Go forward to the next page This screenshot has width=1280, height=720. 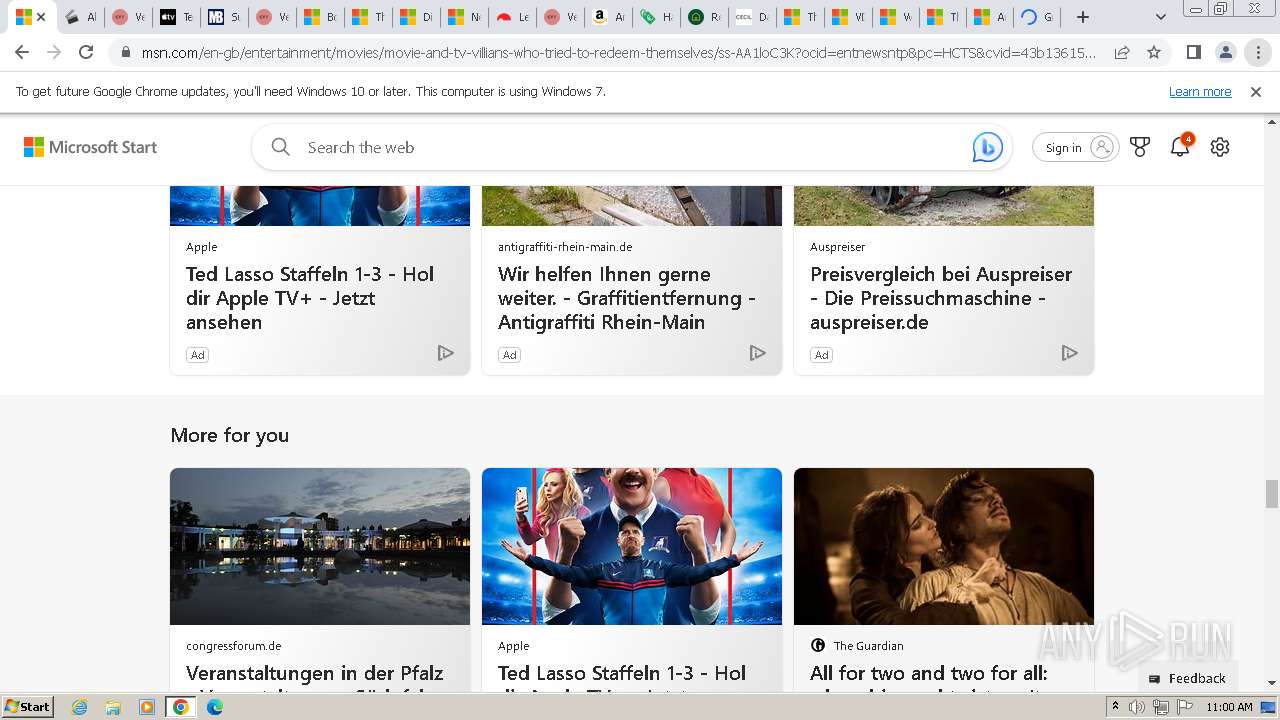54,52
